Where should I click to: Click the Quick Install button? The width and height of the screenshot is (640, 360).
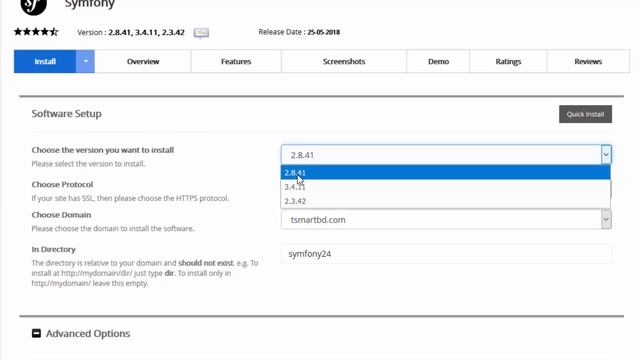point(585,114)
